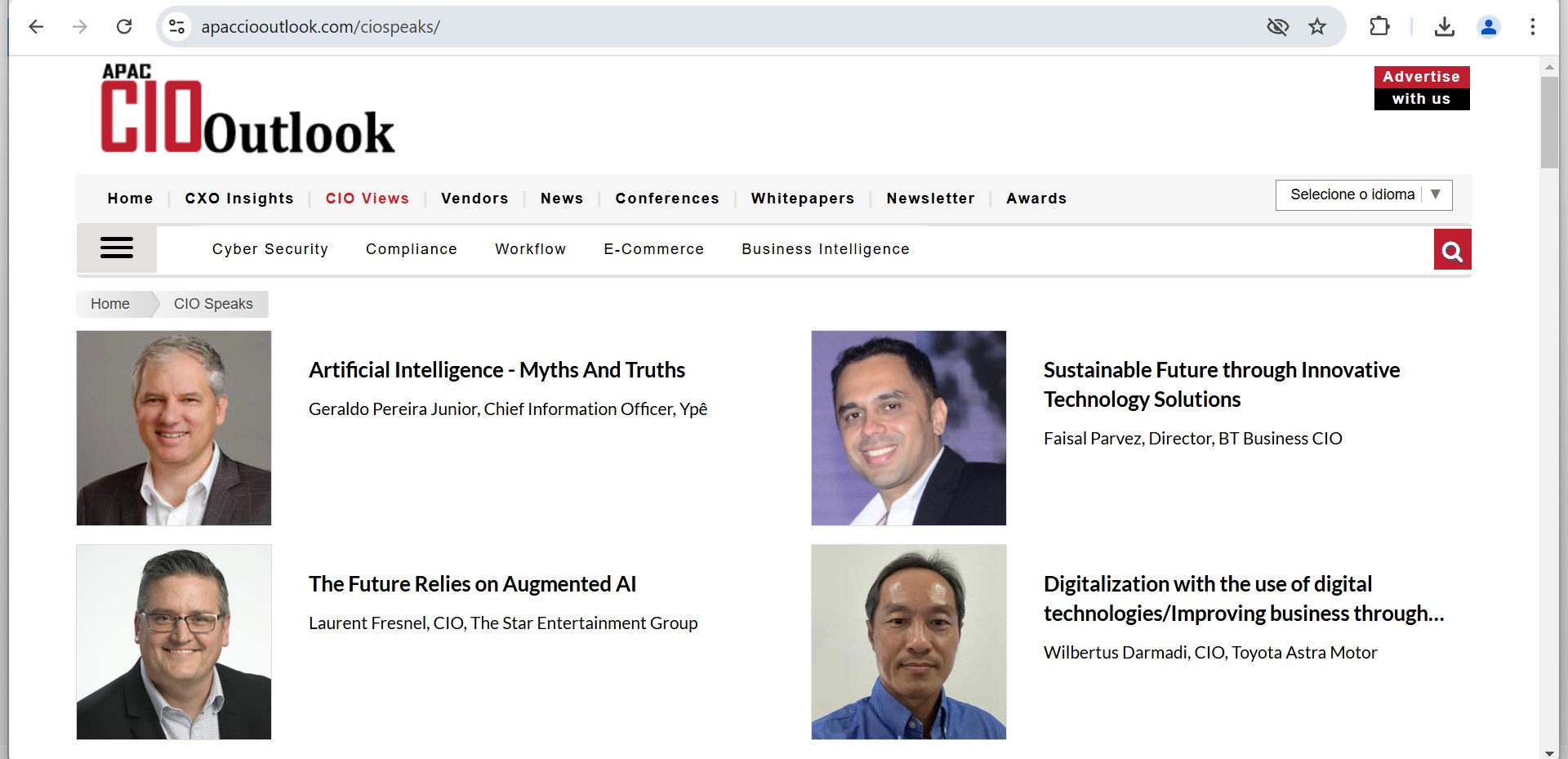Open Chrome three-dot menu
1568x759 pixels.
click(1532, 27)
